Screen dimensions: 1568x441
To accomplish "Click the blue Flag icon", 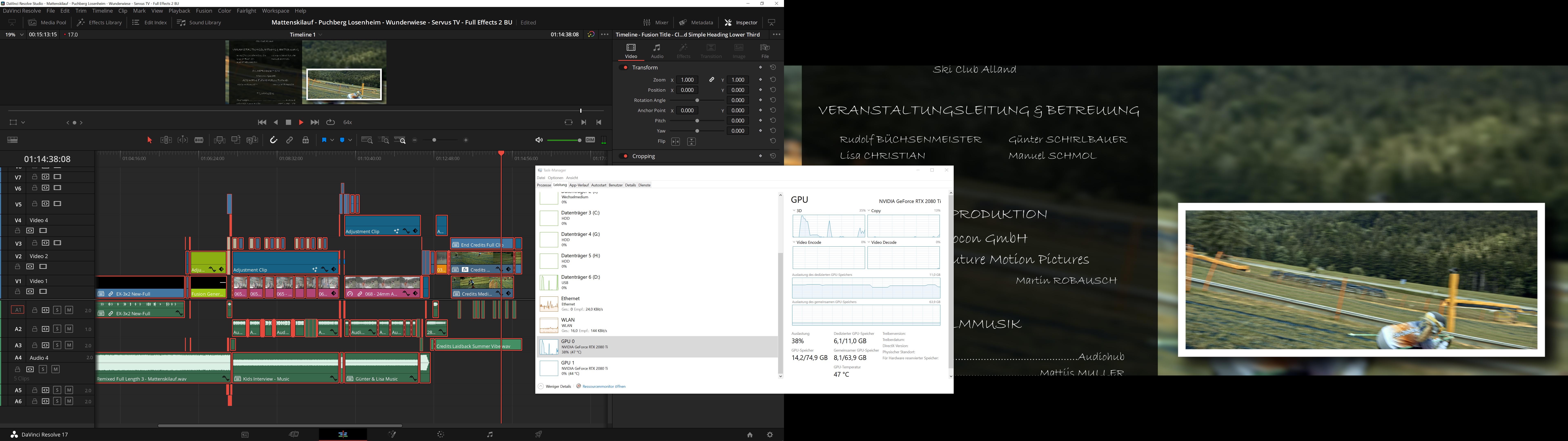I will click(x=324, y=140).
